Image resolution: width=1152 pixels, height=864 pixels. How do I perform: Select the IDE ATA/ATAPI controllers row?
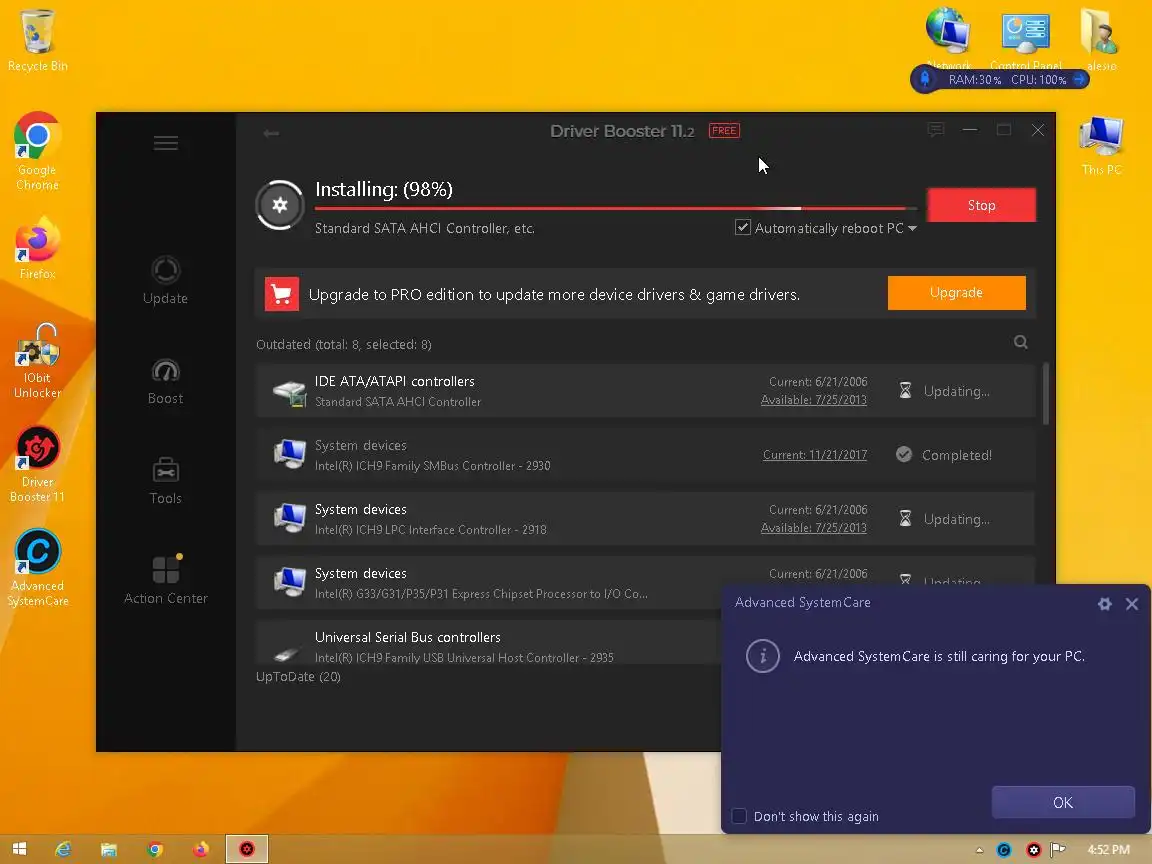[645, 391]
